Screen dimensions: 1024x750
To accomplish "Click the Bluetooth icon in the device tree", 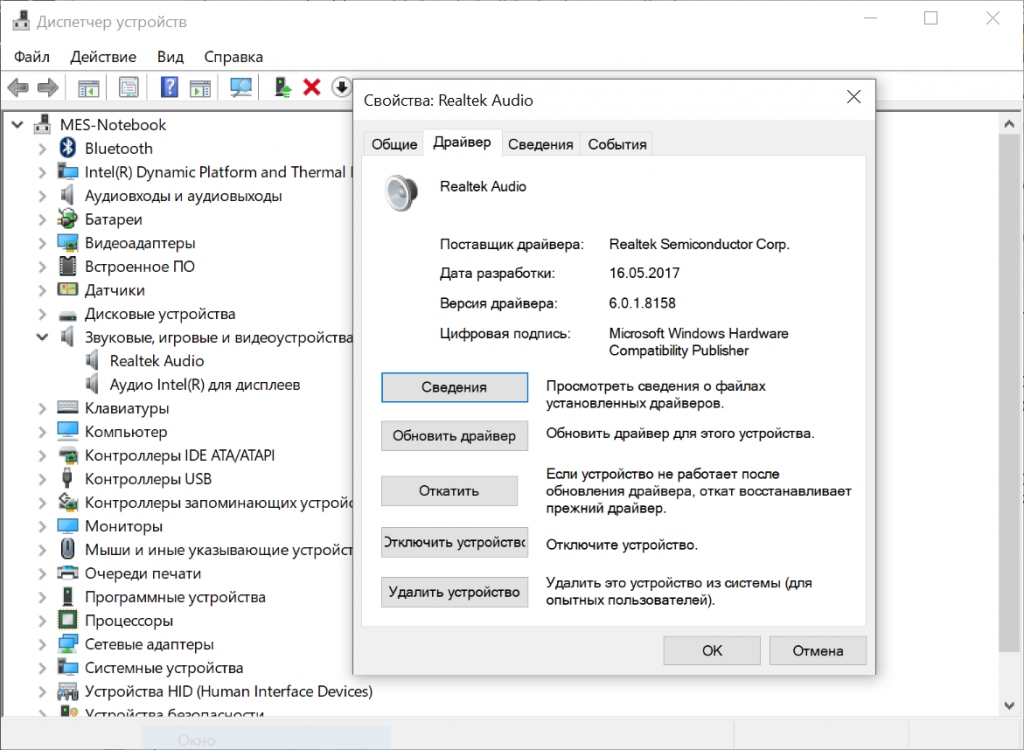I will tap(67, 148).
